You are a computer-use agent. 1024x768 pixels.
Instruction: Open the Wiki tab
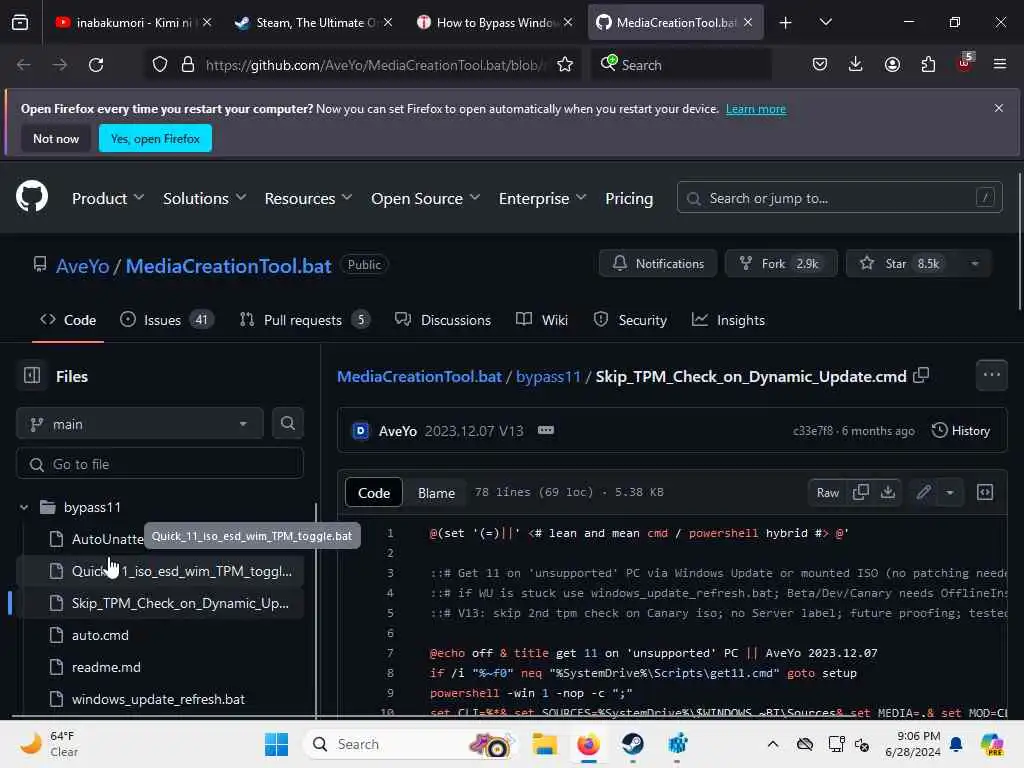coord(541,320)
